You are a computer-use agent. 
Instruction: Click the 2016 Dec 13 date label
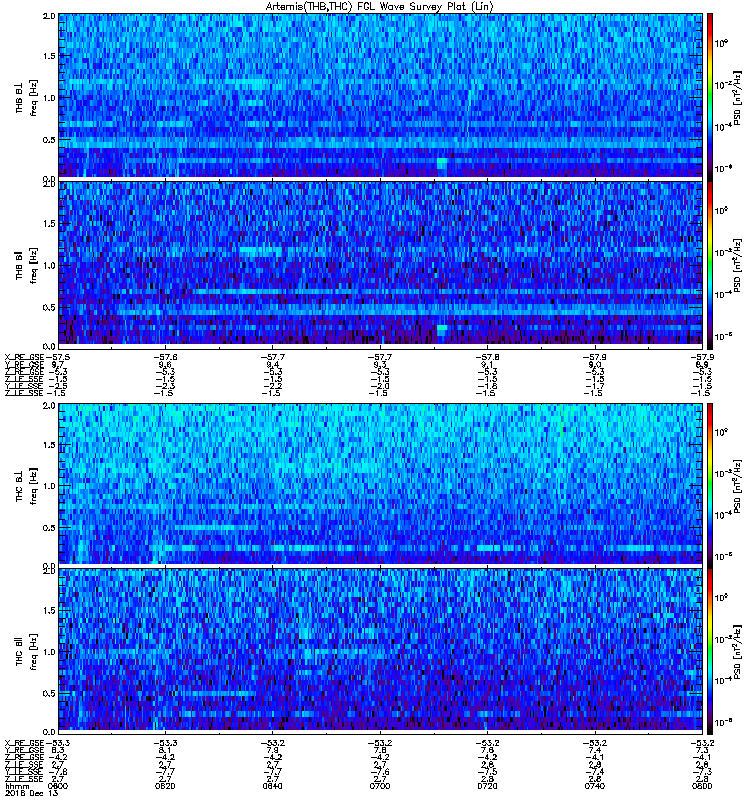click(31, 793)
